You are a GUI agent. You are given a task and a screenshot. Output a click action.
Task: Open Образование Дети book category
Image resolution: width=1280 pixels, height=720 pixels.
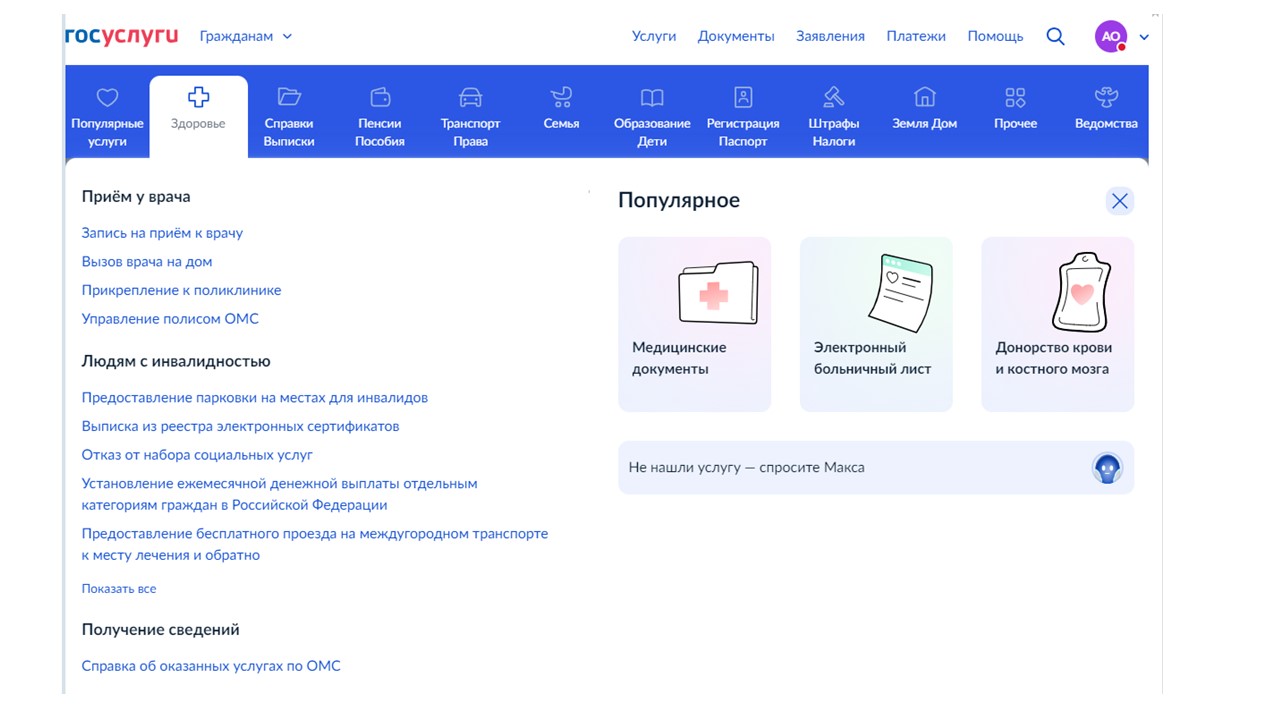(652, 116)
